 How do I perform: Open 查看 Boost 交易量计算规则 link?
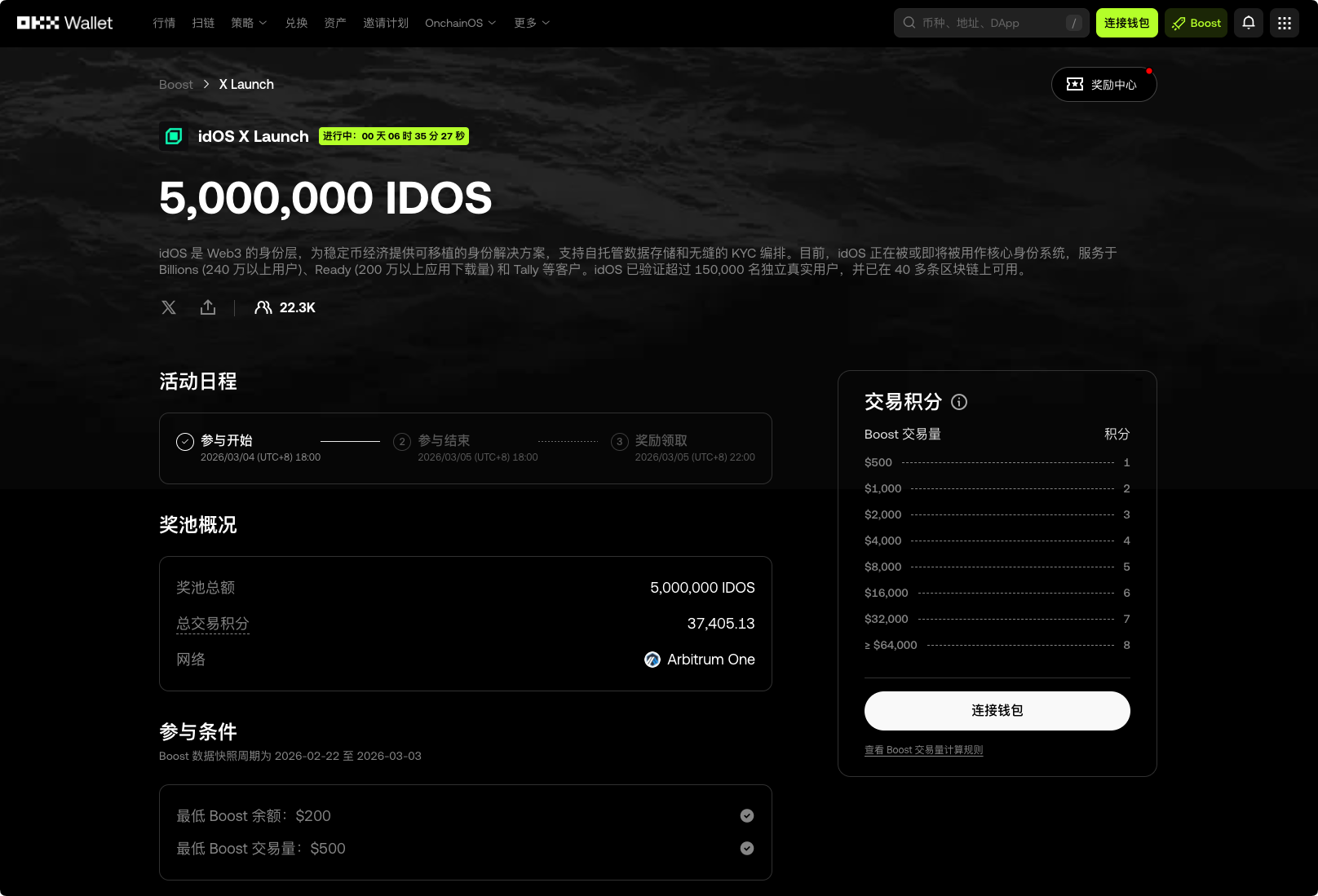(923, 749)
